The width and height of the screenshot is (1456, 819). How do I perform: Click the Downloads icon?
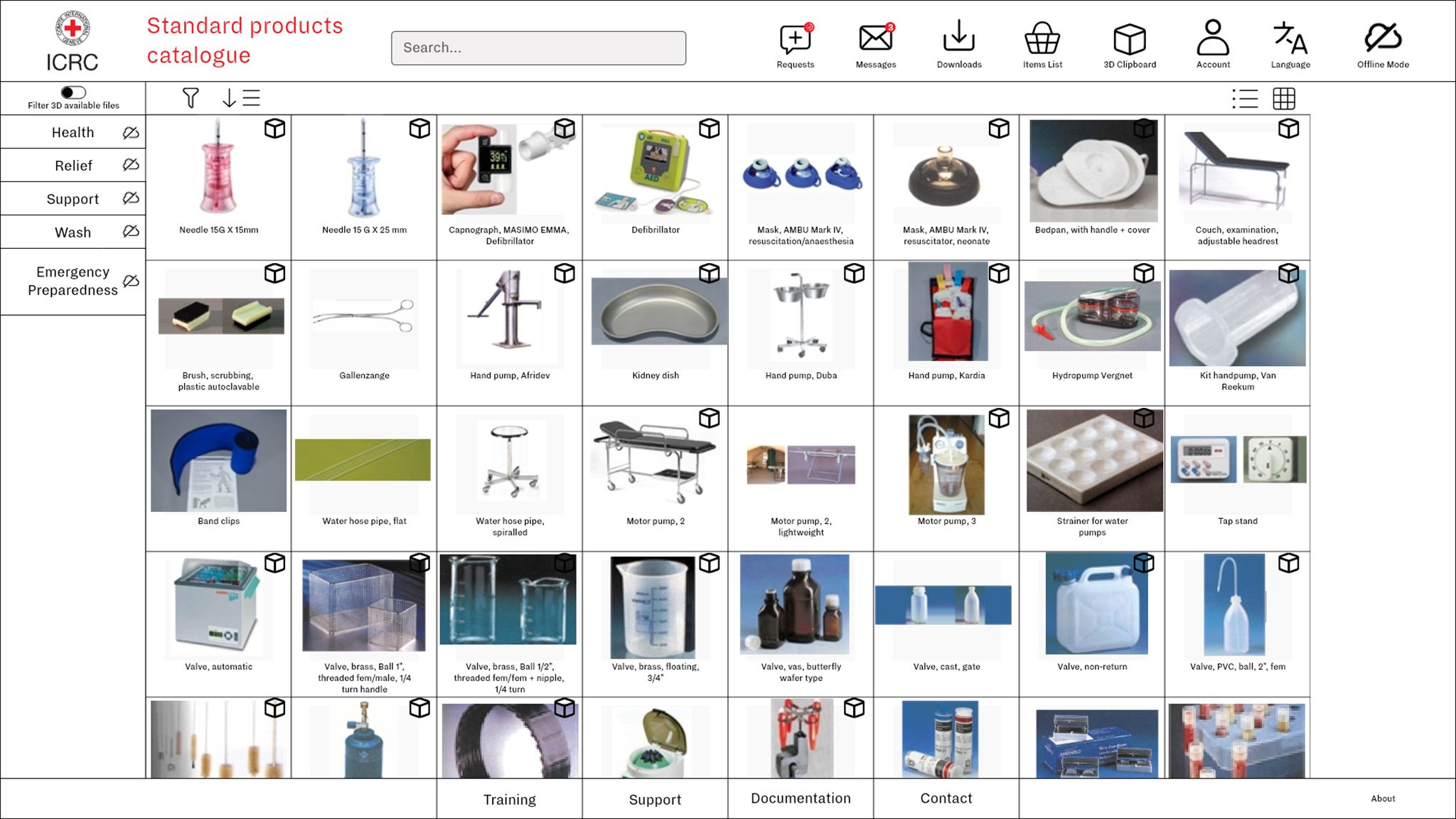(958, 37)
